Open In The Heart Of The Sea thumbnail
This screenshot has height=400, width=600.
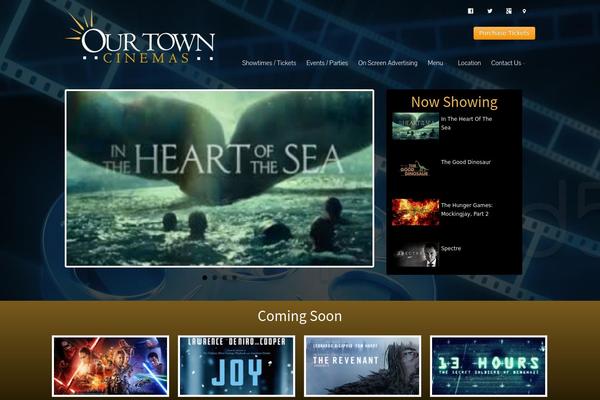coord(415,126)
